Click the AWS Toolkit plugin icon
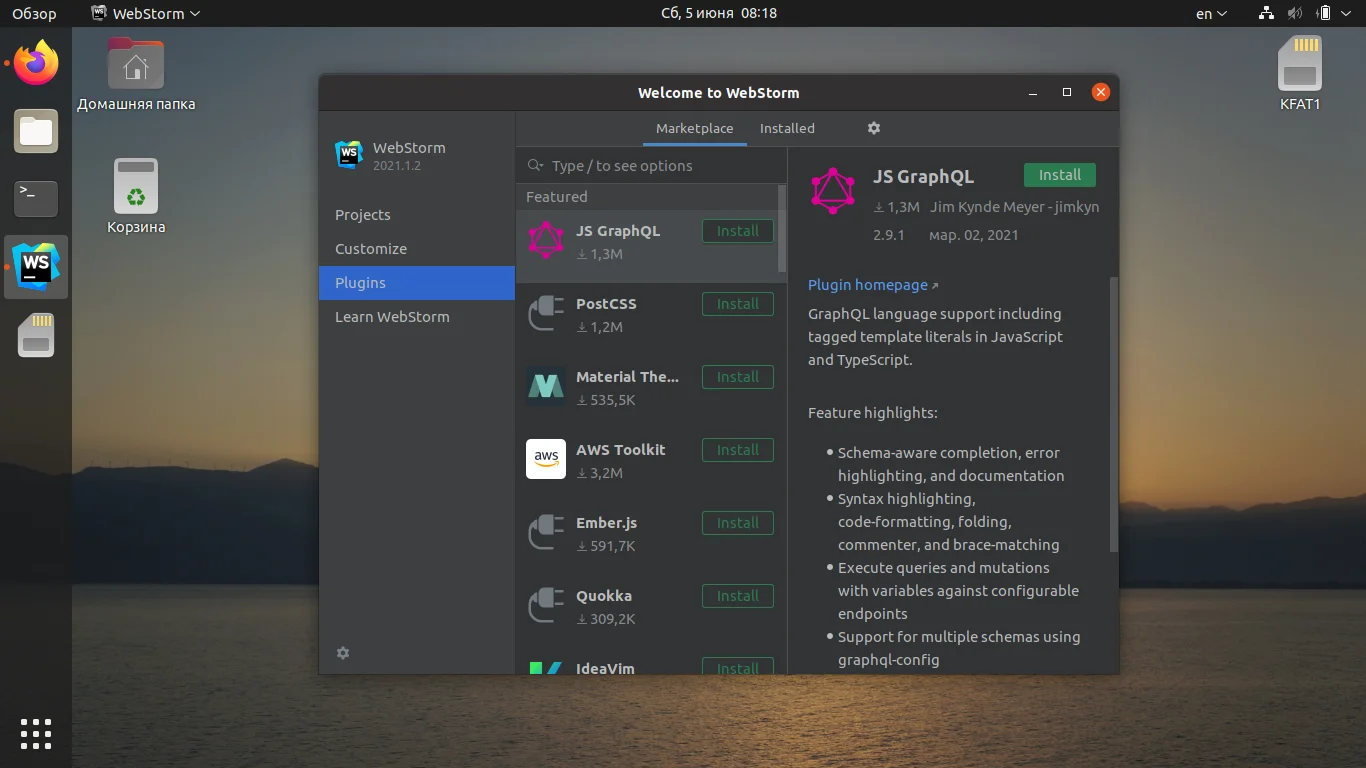Screen dimensions: 1366x768 tap(545, 459)
